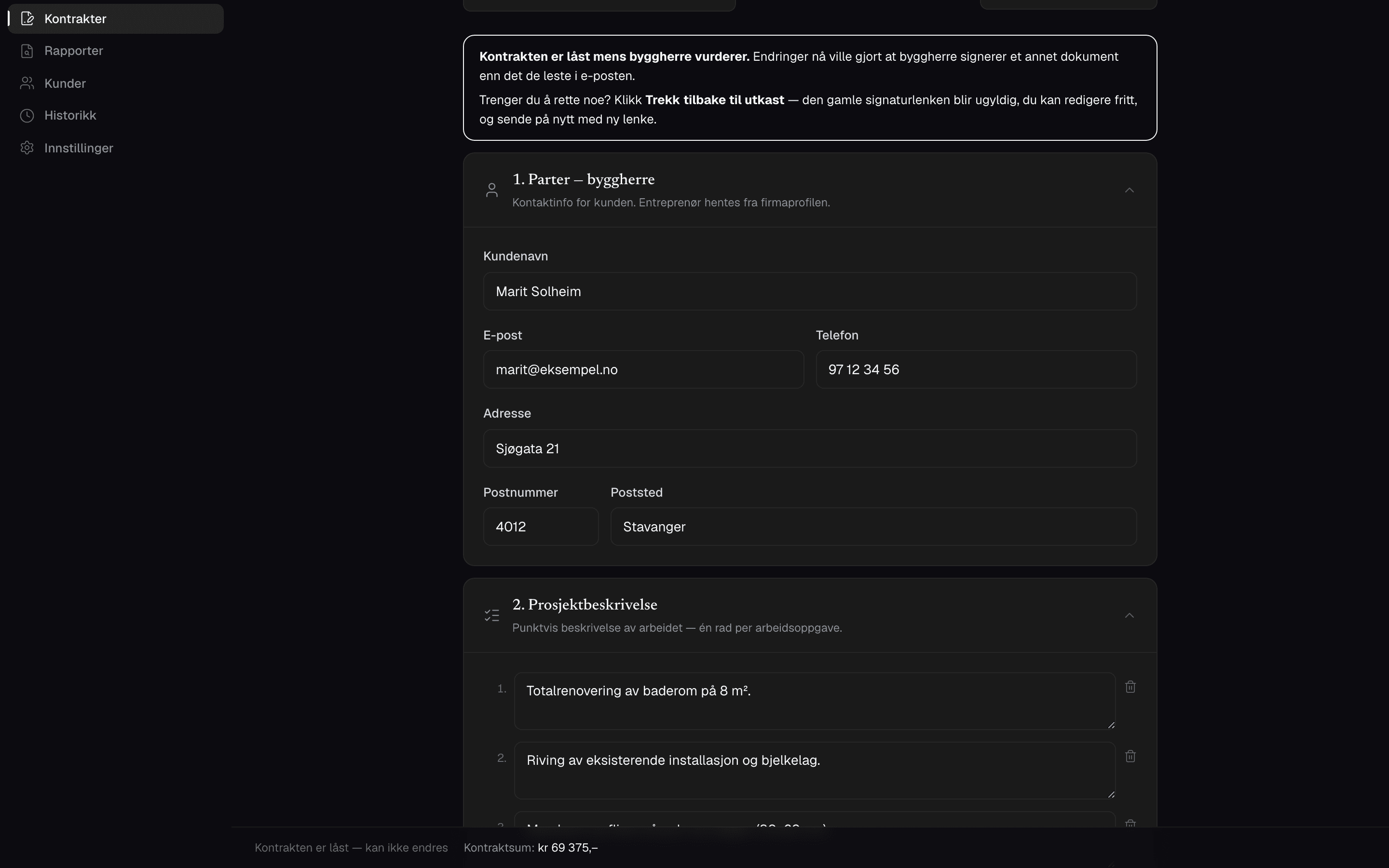
Task: Collapse the 2. Prosjektbeskrivelse section
Action: click(1129, 615)
